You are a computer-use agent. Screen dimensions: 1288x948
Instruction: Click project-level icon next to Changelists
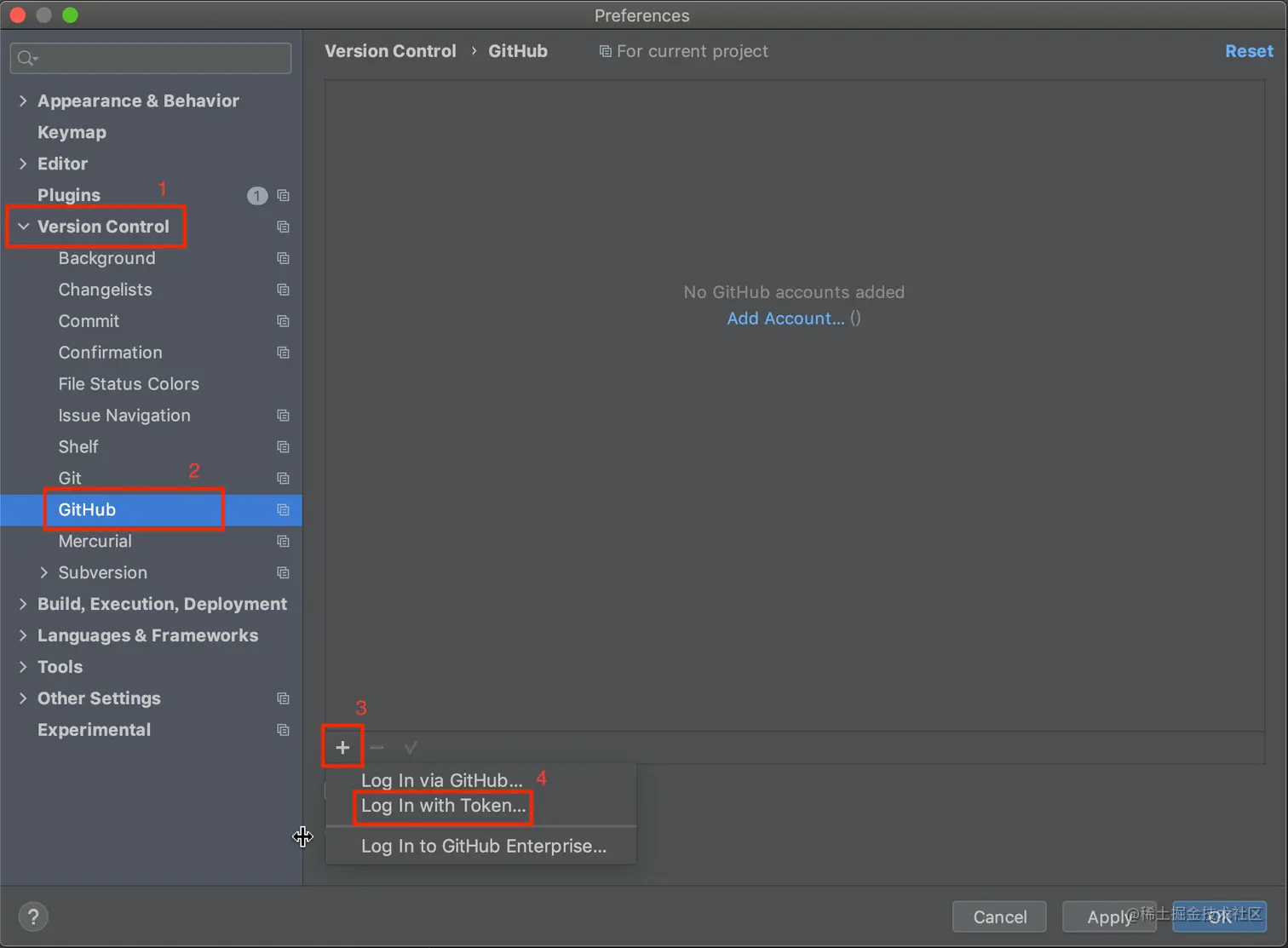tap(284, 290)
